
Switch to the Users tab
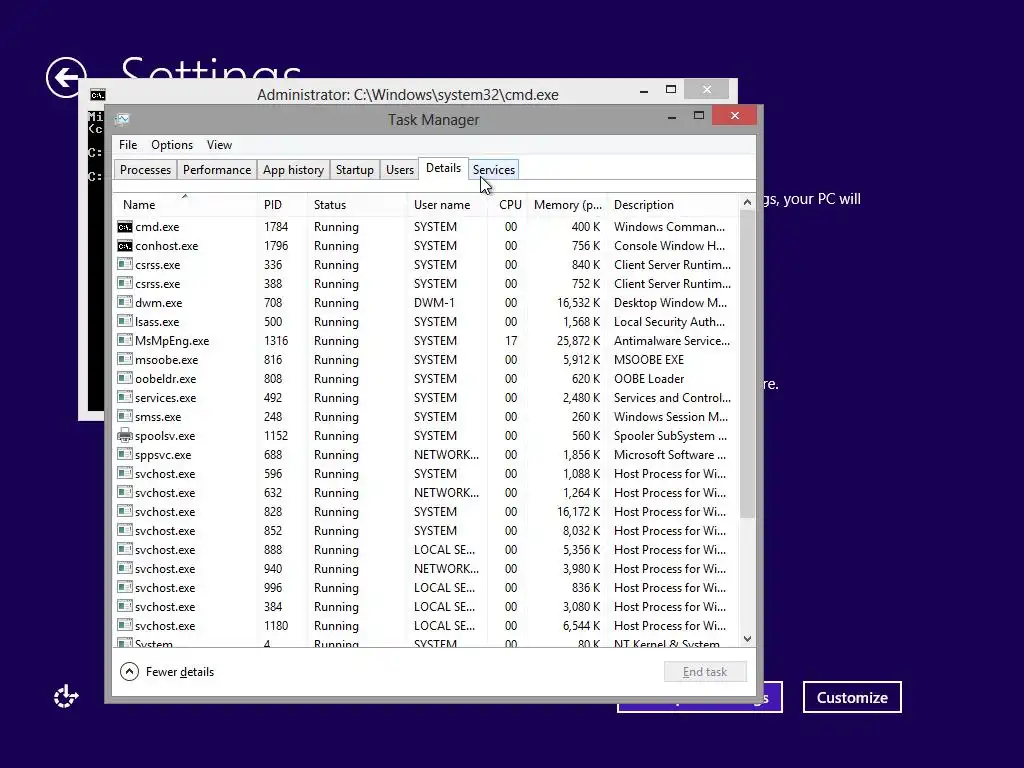tap(400, 170)
